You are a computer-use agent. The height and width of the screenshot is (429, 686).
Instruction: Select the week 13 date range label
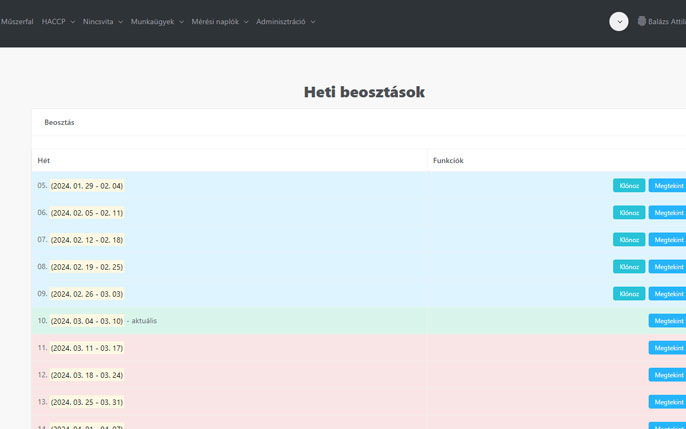pos(87,402)
